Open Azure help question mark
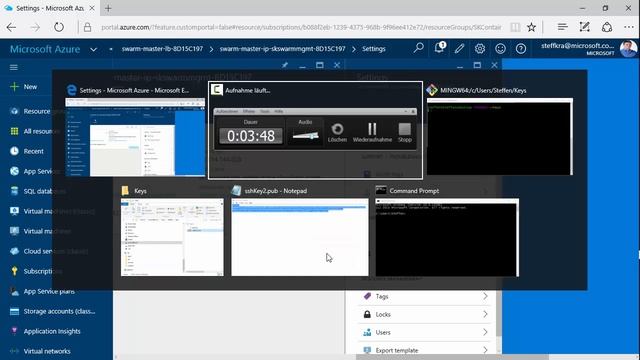 point(521,49)
